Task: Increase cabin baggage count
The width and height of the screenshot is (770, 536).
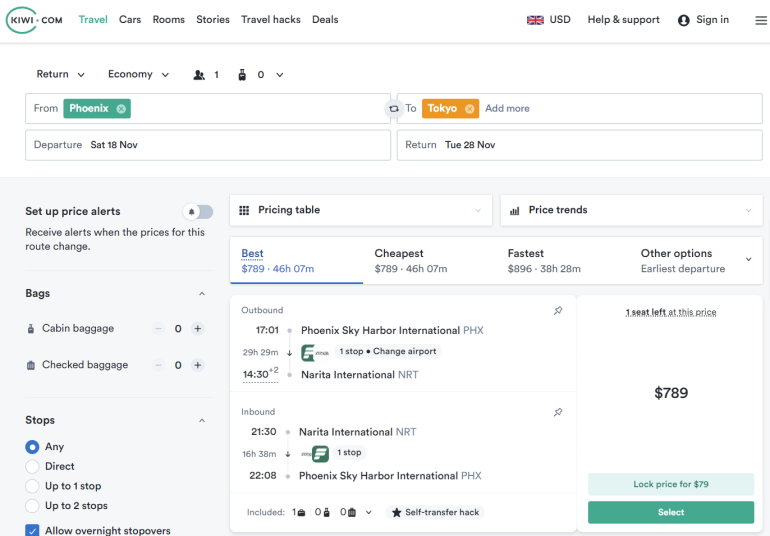Action: tap(197, 329)
